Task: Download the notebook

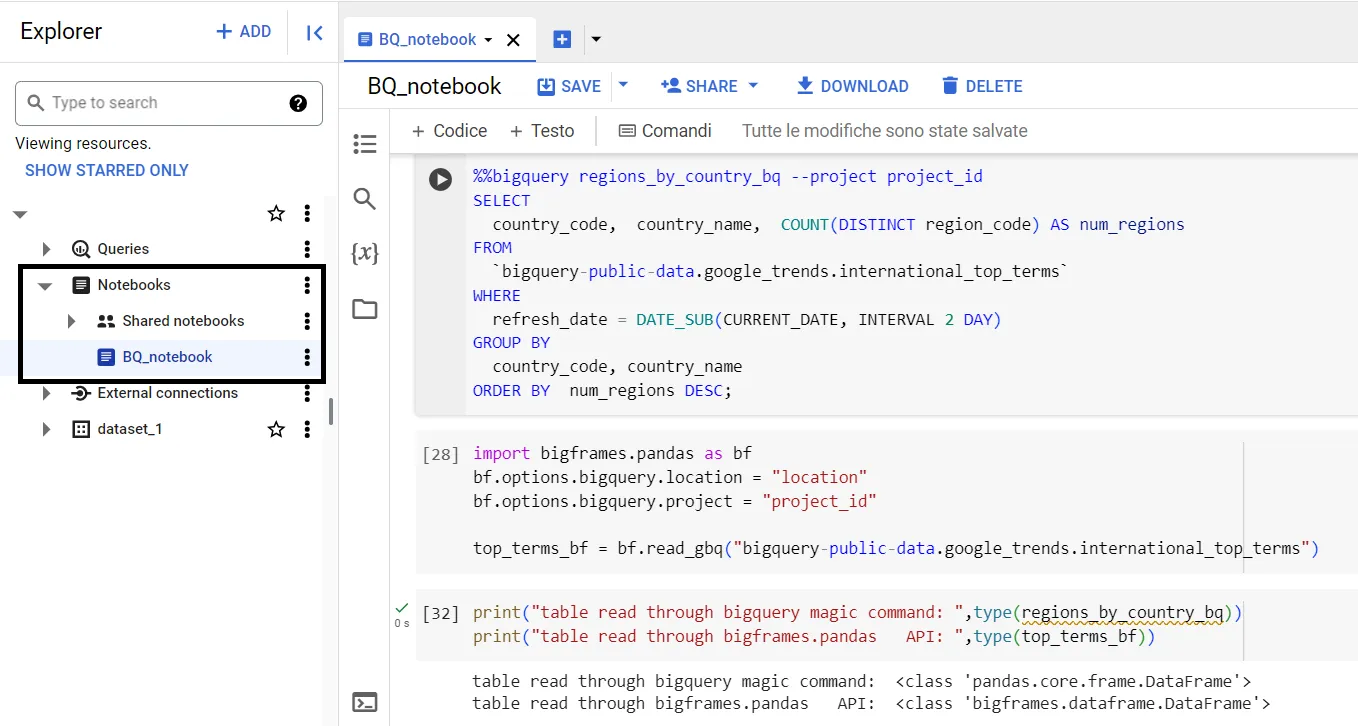Action: point(852,86)
